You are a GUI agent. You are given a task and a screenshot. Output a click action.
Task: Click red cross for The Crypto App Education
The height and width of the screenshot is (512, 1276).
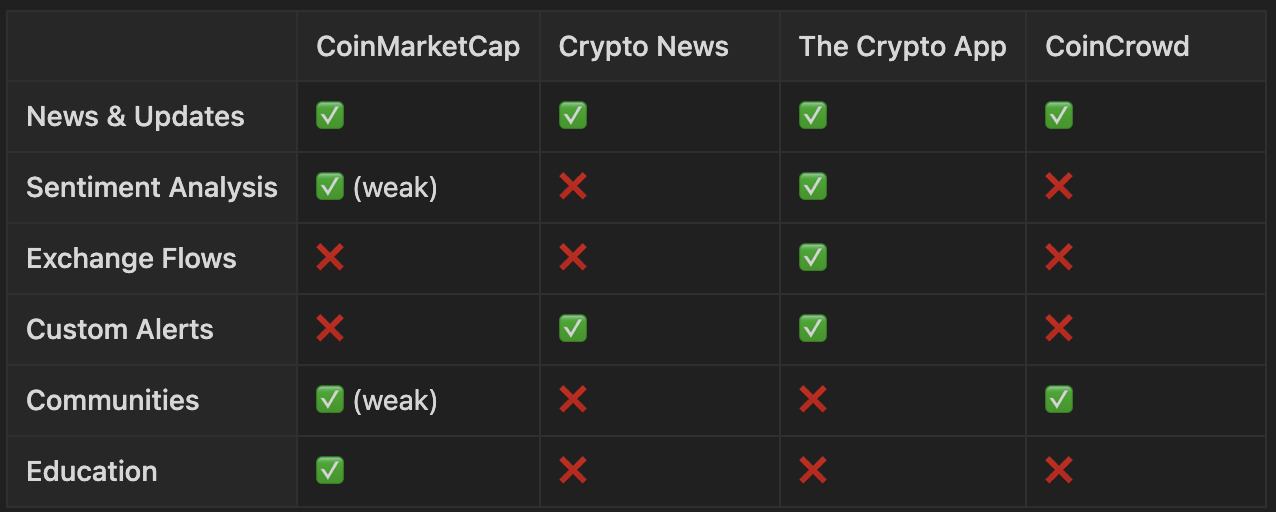click(x=813, y=471)
